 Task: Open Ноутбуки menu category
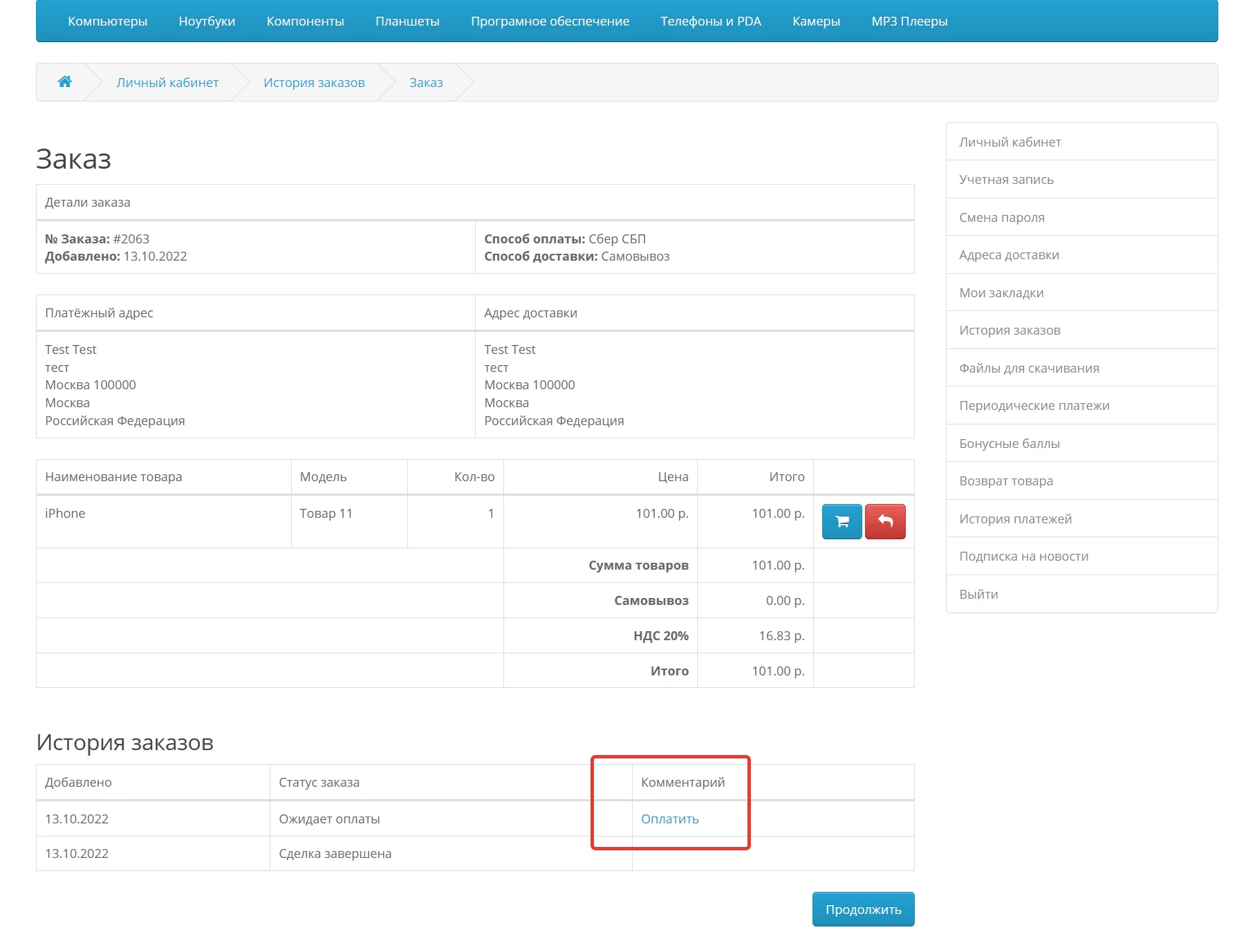tap(207, 21)
